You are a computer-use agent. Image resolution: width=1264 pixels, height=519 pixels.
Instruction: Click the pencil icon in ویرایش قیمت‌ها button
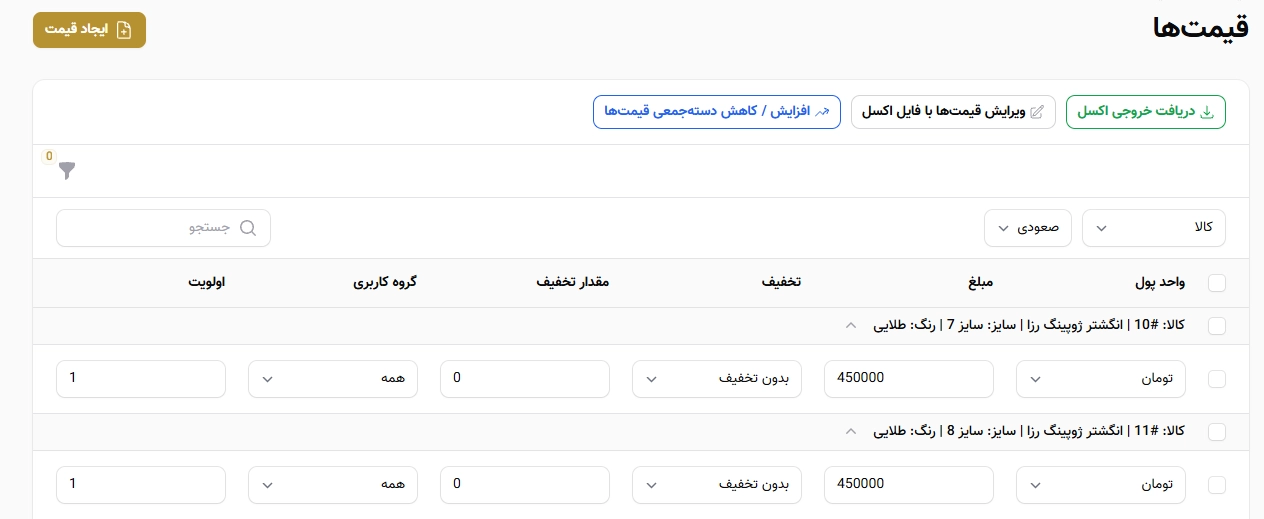pyautogui.click(x=1036, y=112)
